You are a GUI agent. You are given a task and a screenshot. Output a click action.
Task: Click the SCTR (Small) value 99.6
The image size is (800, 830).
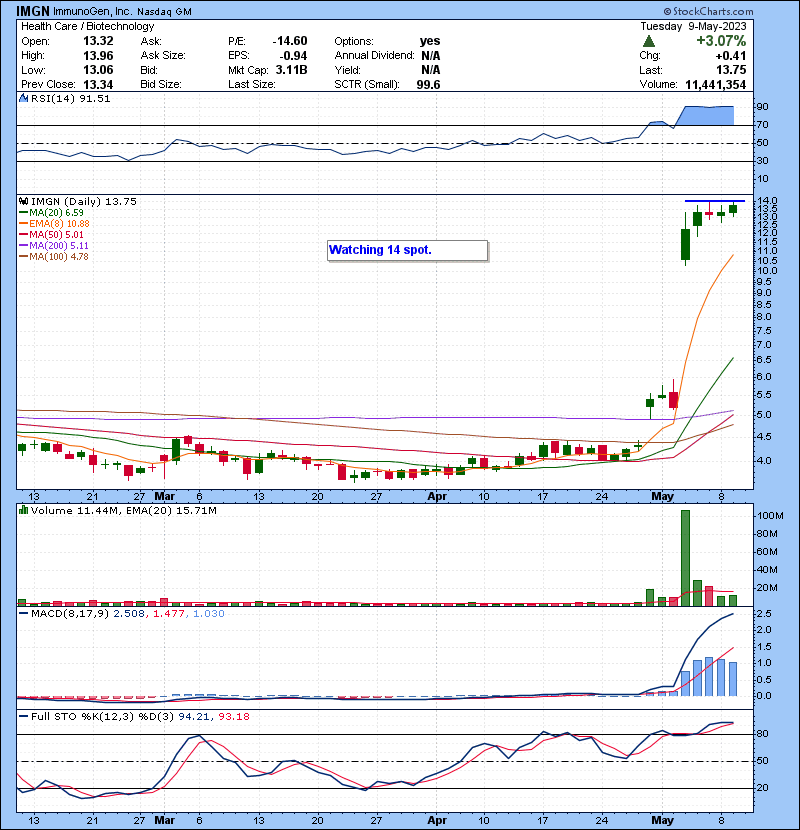(428, 85)
